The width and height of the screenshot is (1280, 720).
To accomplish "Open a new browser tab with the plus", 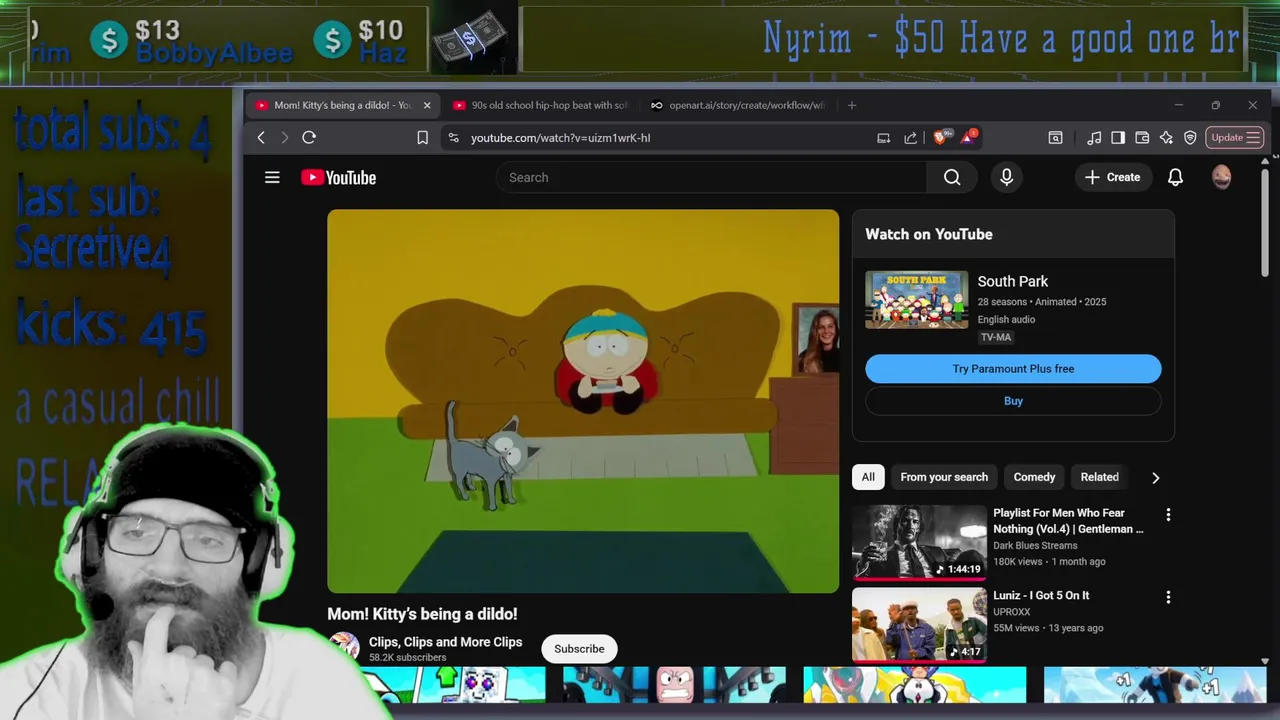I will pos(852,105).
